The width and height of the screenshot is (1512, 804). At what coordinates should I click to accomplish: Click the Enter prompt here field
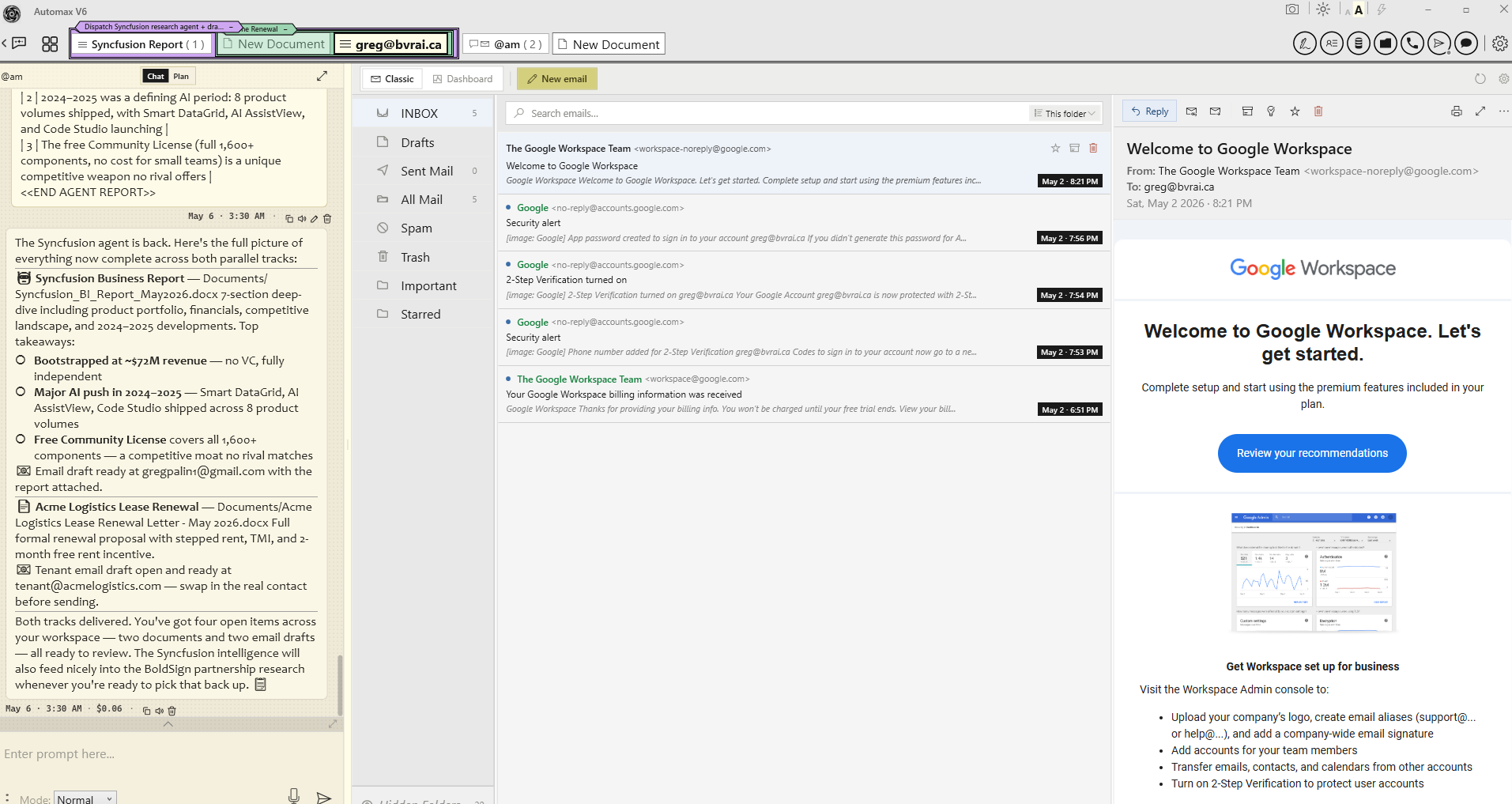[x=170, y=754]
